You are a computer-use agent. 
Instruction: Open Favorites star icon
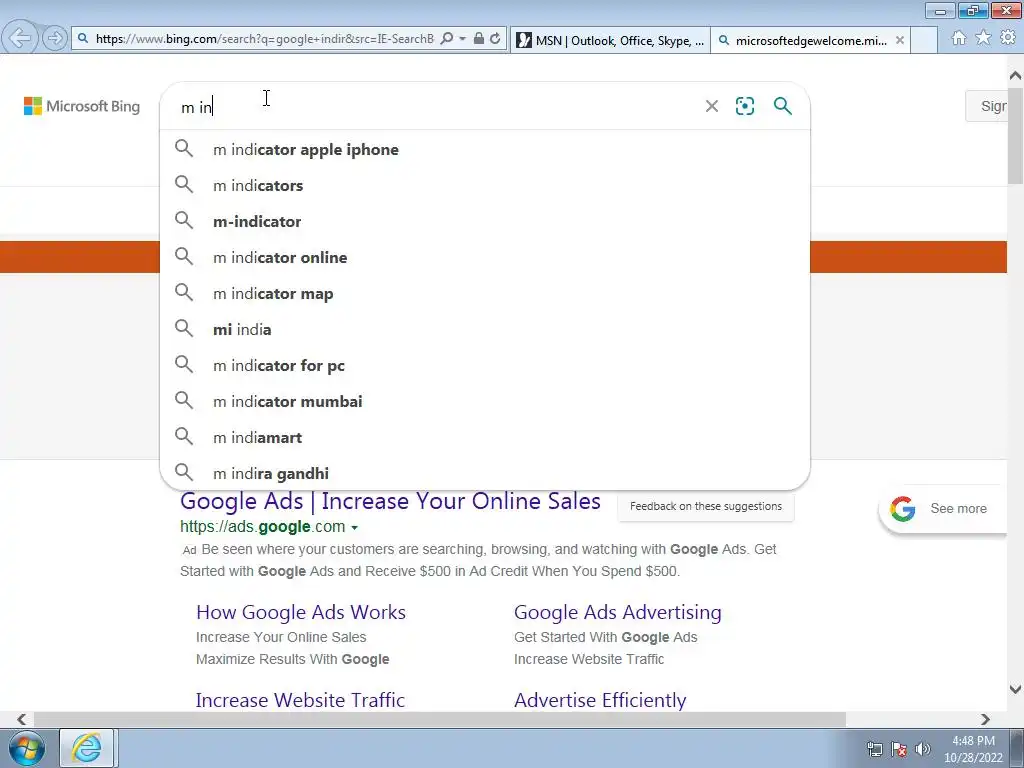[983, 38]
